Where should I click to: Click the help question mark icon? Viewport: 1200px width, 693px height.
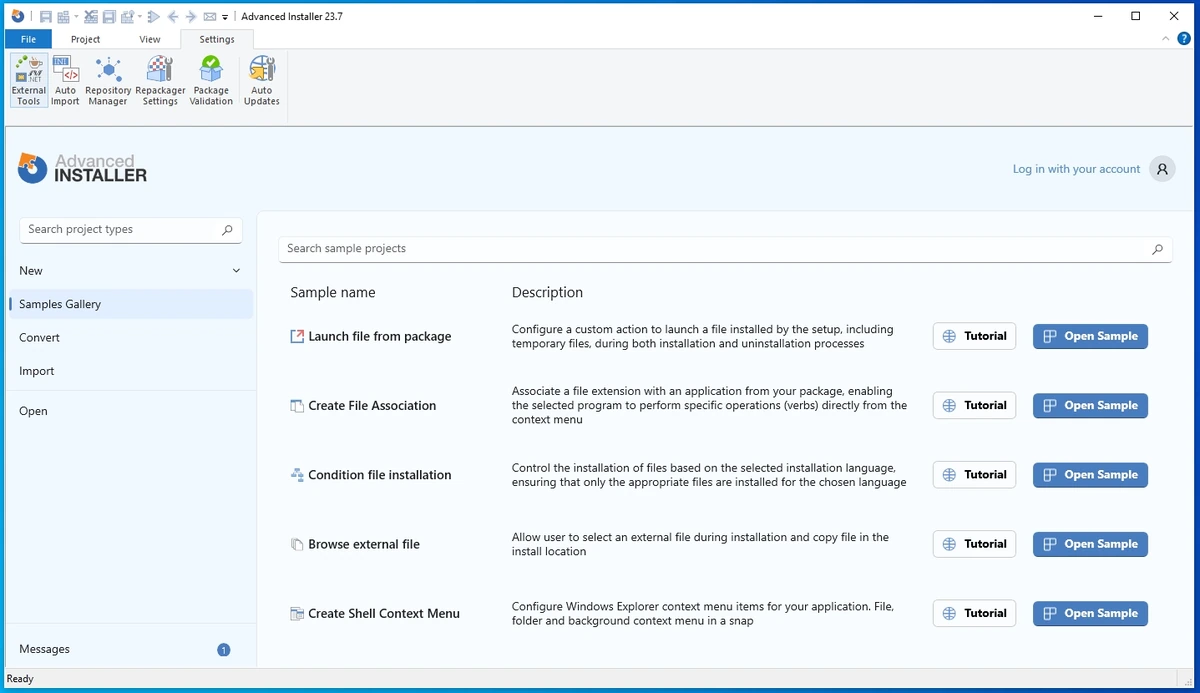point(1184,39)
